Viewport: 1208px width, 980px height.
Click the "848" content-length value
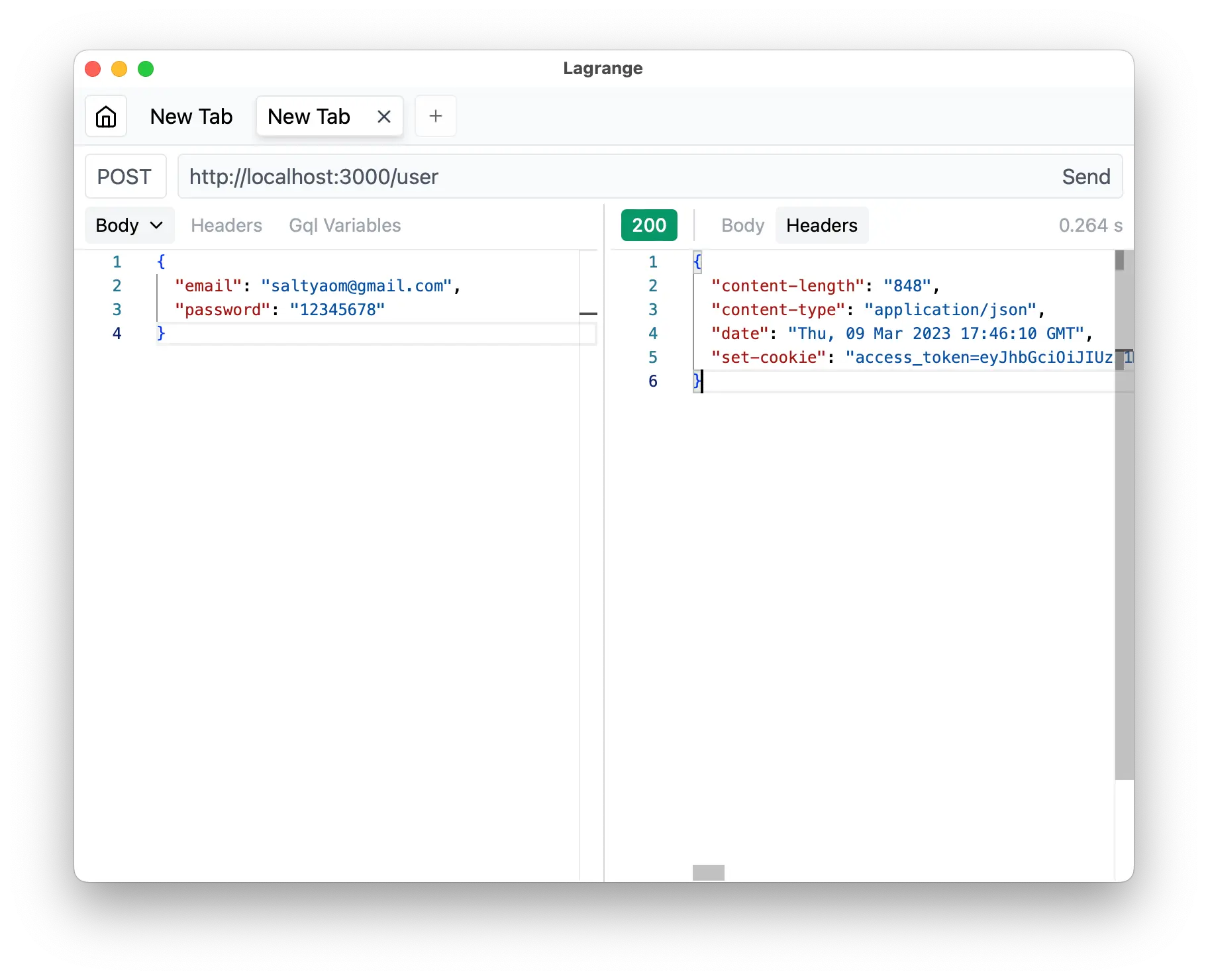[907, 286]
